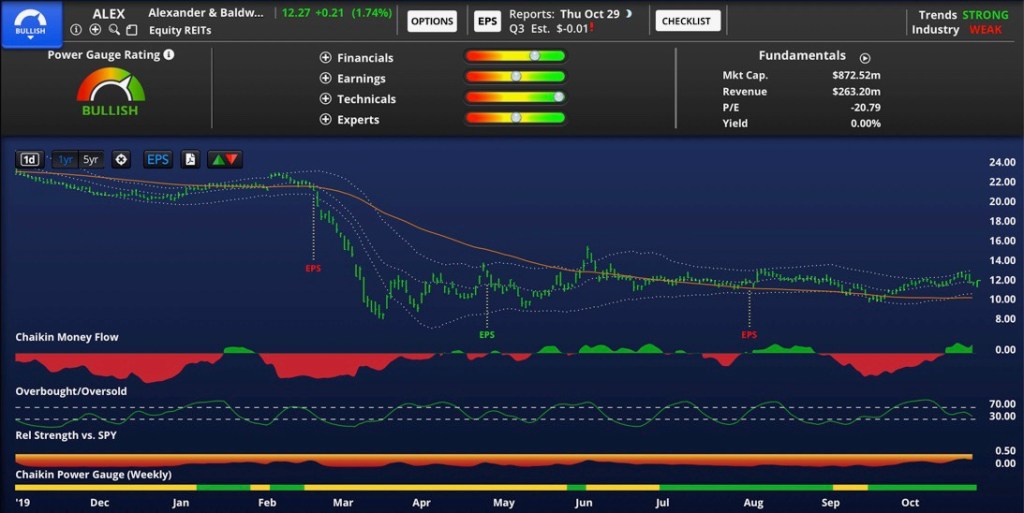Toggle EPS markers on the chart

point(158,159)
